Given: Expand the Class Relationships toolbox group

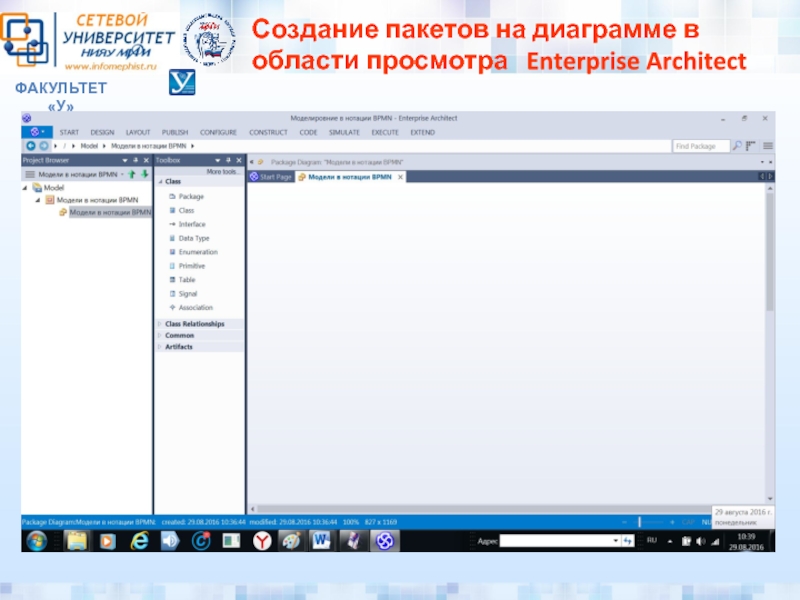Looking at the screenshot, I should pyautogui.click(x=160, y=324).
